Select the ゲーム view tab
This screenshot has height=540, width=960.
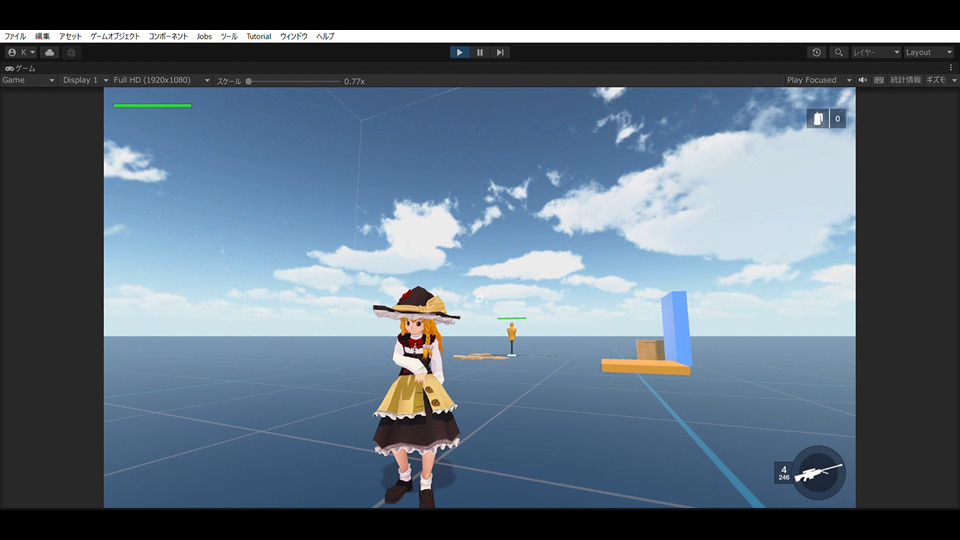pyautogui.click(x=20, y=69)
